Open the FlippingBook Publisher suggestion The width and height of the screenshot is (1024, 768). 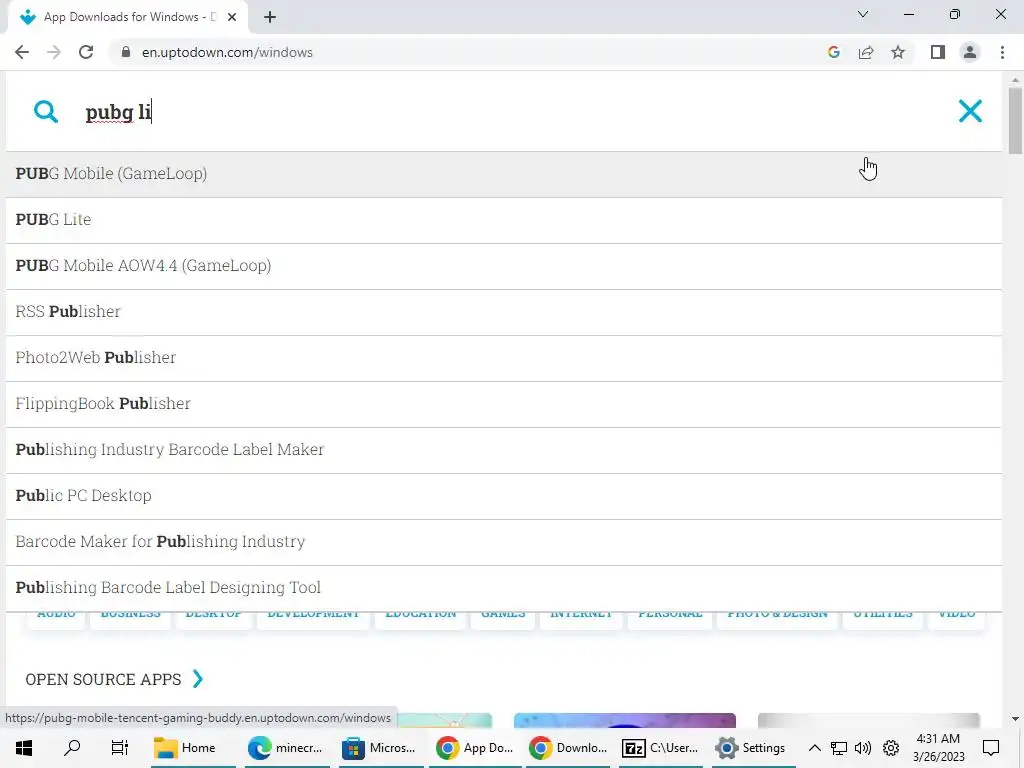504,404
